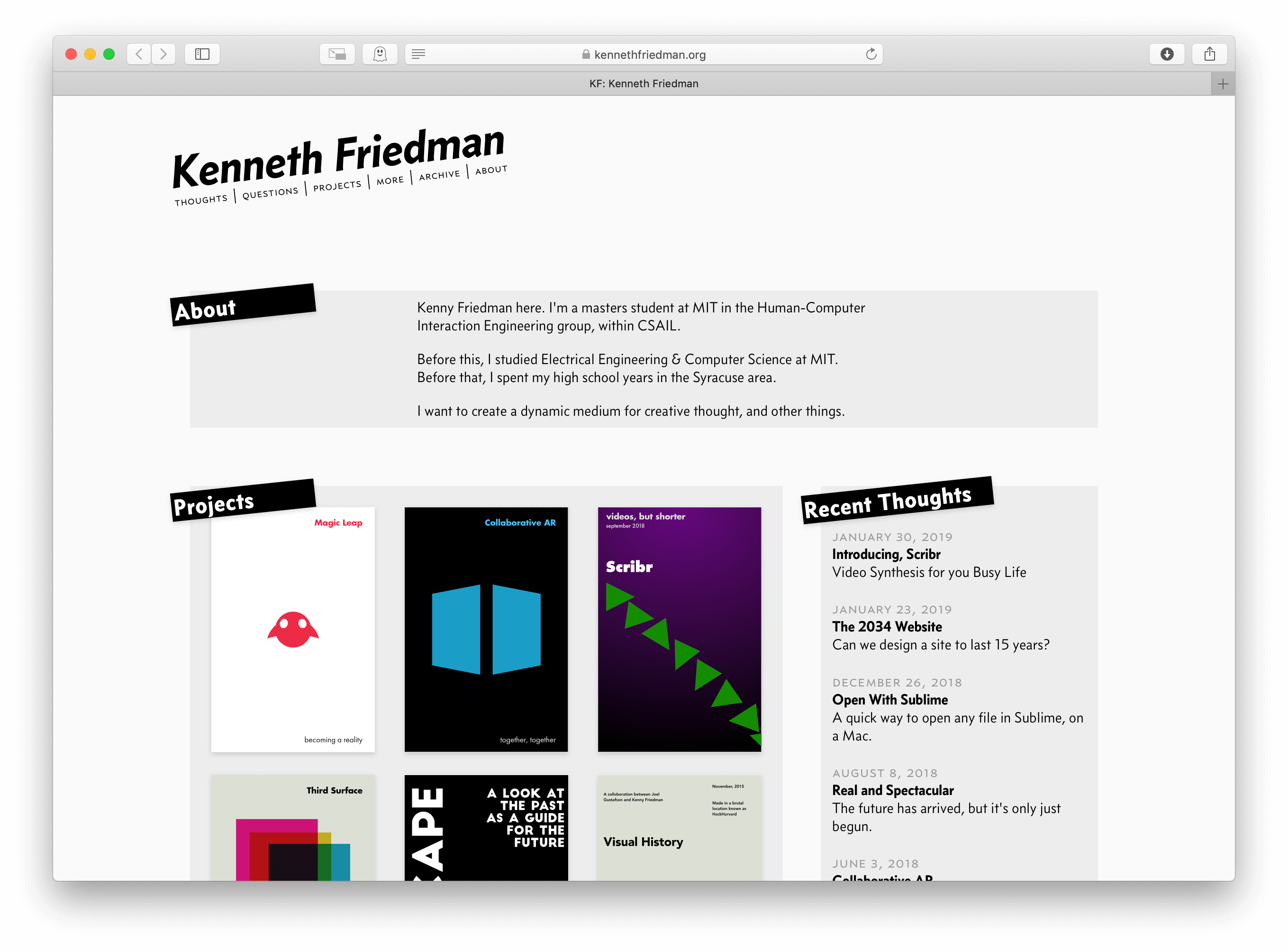Click the 'JANUARY 30, 2019' date
The height and width of the screenshot is (951, 1288).
[892, 537]
